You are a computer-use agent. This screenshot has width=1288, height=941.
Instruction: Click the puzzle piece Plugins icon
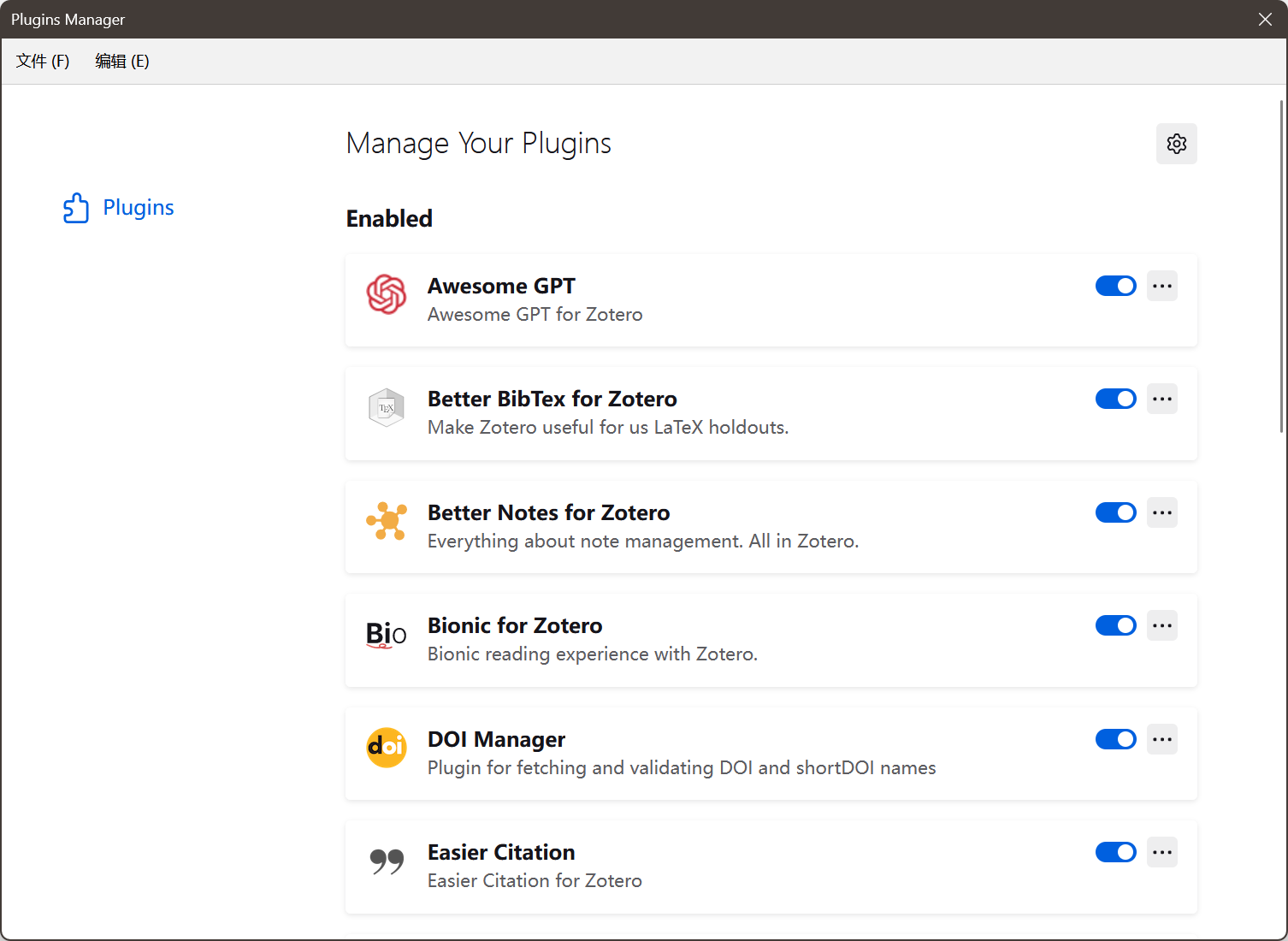pos(76,208)
